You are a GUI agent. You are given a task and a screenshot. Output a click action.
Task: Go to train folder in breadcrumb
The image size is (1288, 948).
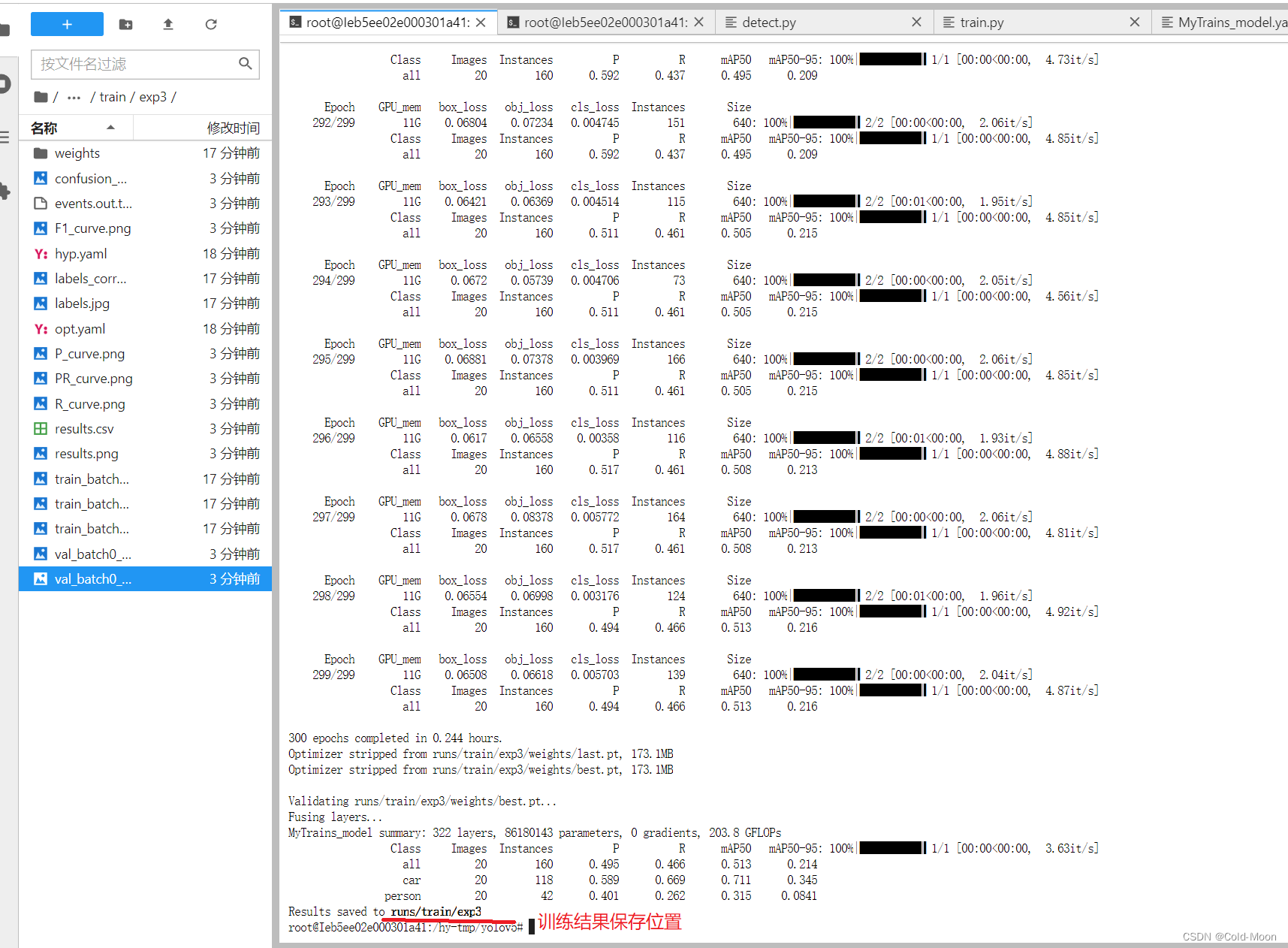point(113,97)
